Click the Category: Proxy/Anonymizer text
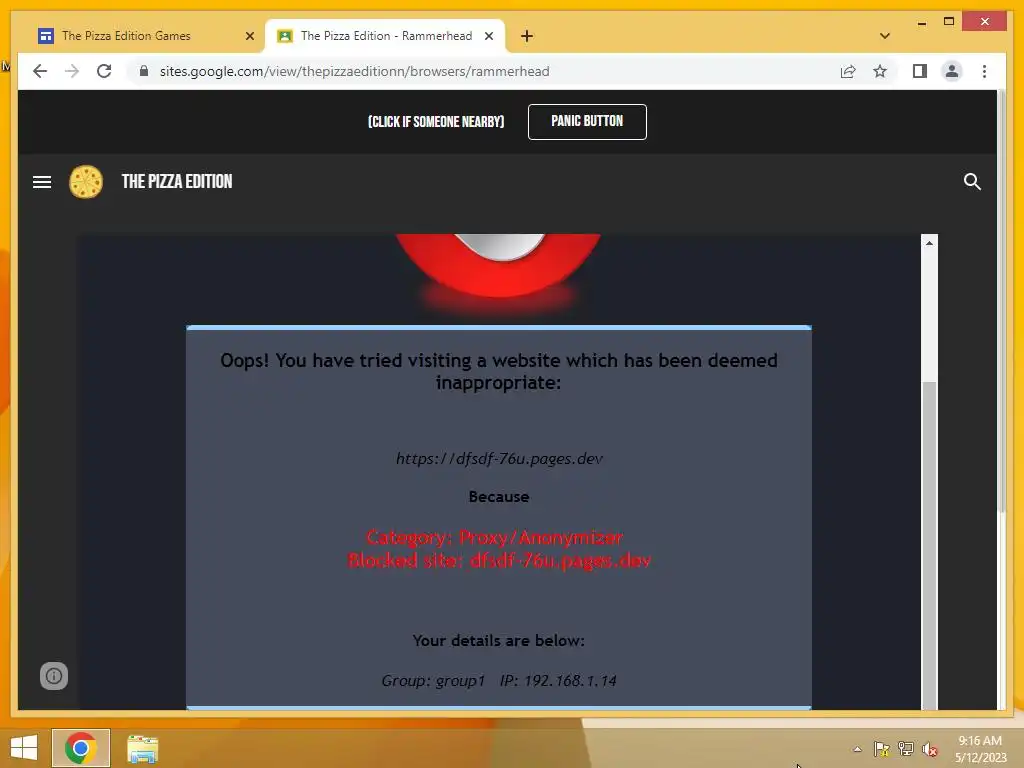 coord(494,537)
